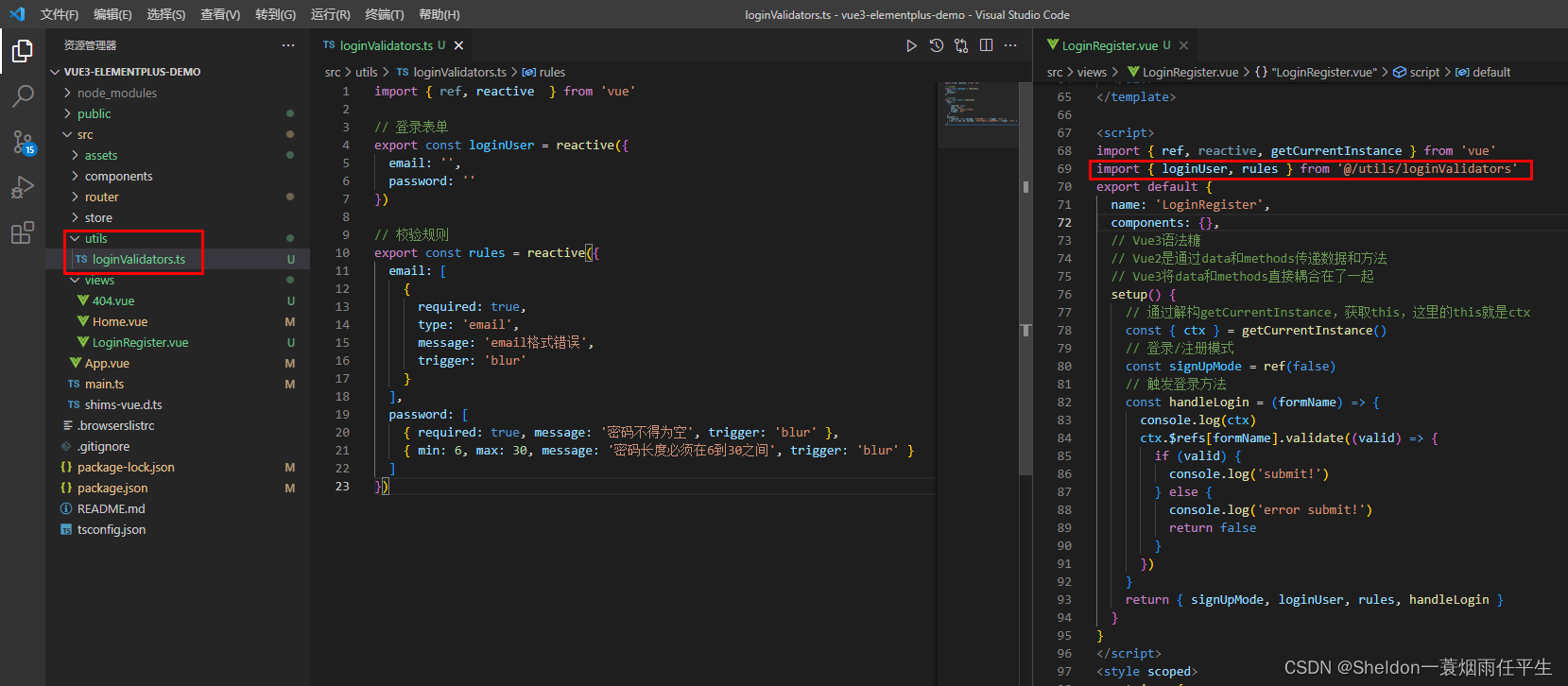The image size is (1568, 686).
Task: Open timeline history icon in editor toolbar
Action: click(x=937, y=45)
